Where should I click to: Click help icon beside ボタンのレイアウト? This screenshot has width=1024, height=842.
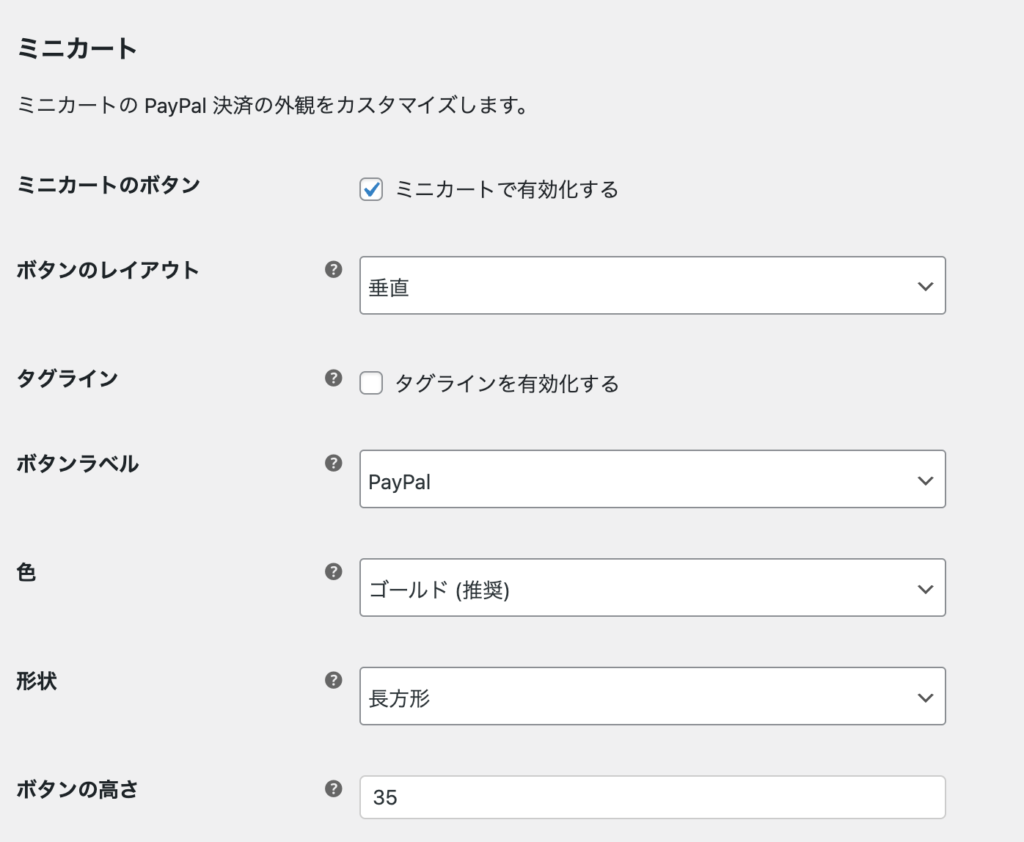point(333,269)
